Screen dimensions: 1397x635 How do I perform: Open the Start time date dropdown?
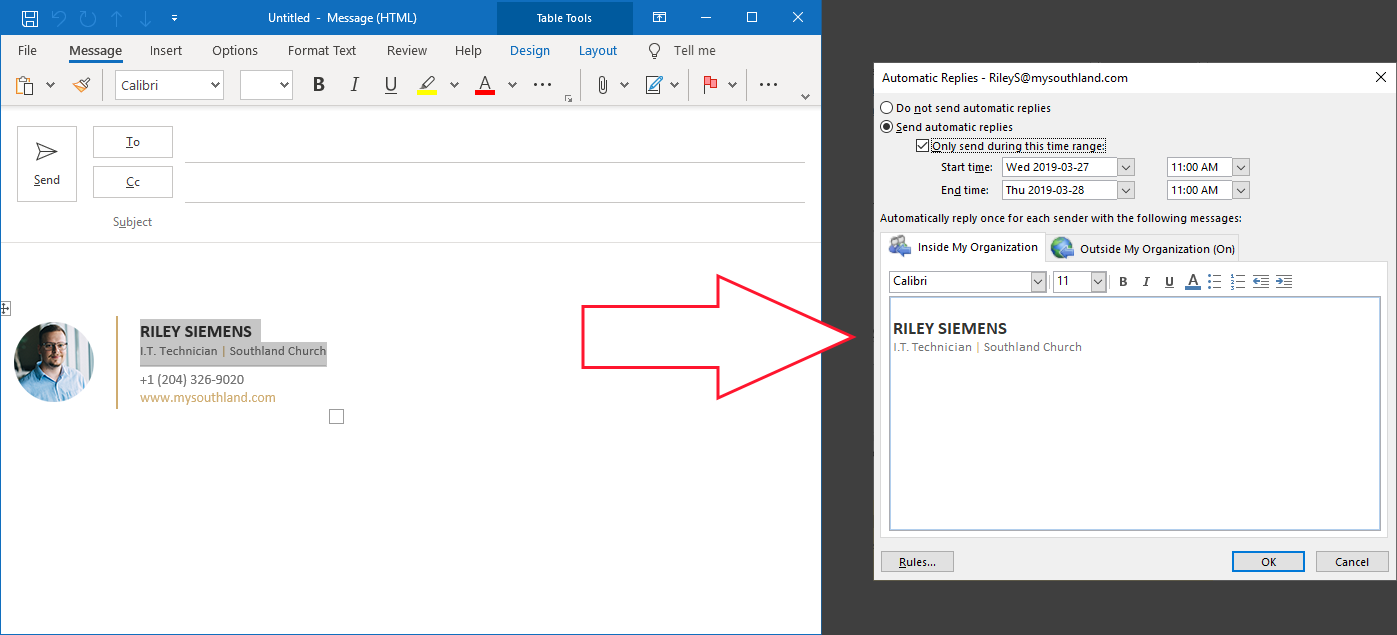point(1126,168)
